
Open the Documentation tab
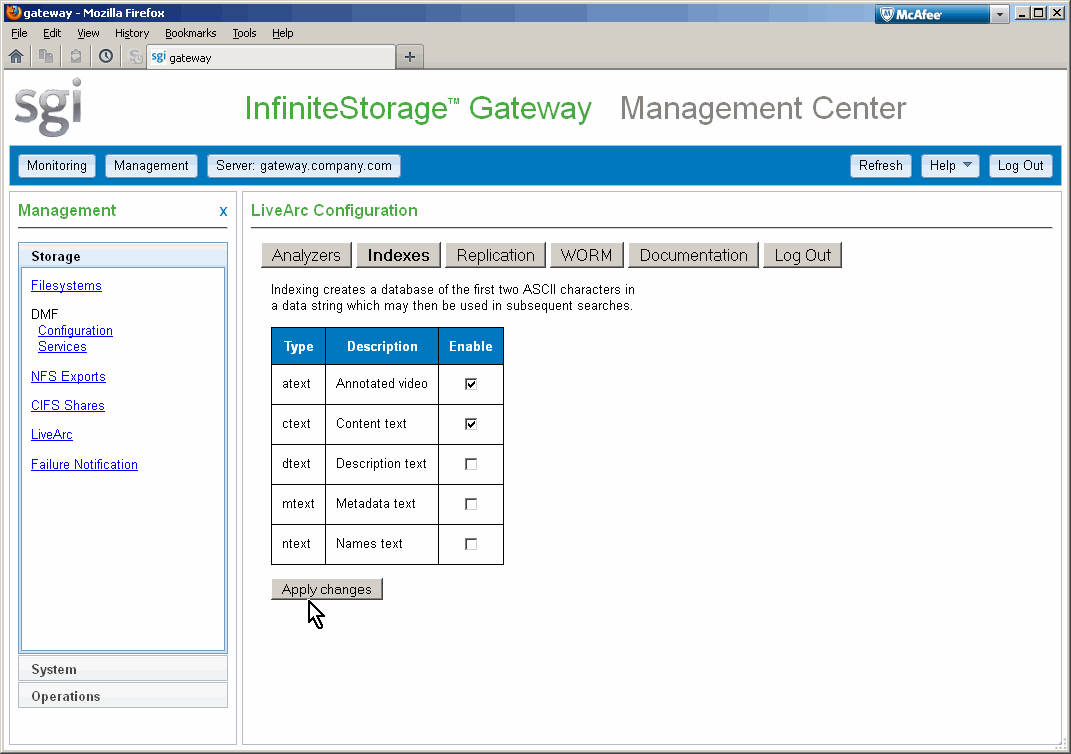point(693,255)
